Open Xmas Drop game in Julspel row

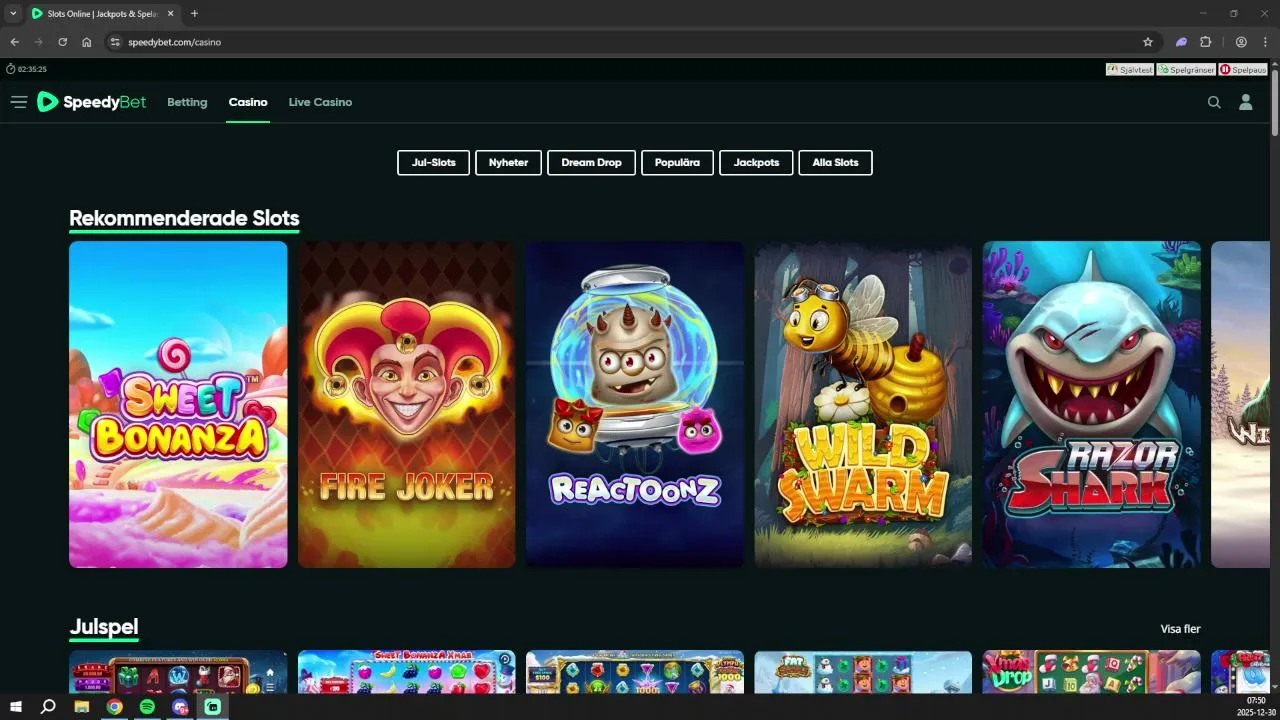[1092, 672]
